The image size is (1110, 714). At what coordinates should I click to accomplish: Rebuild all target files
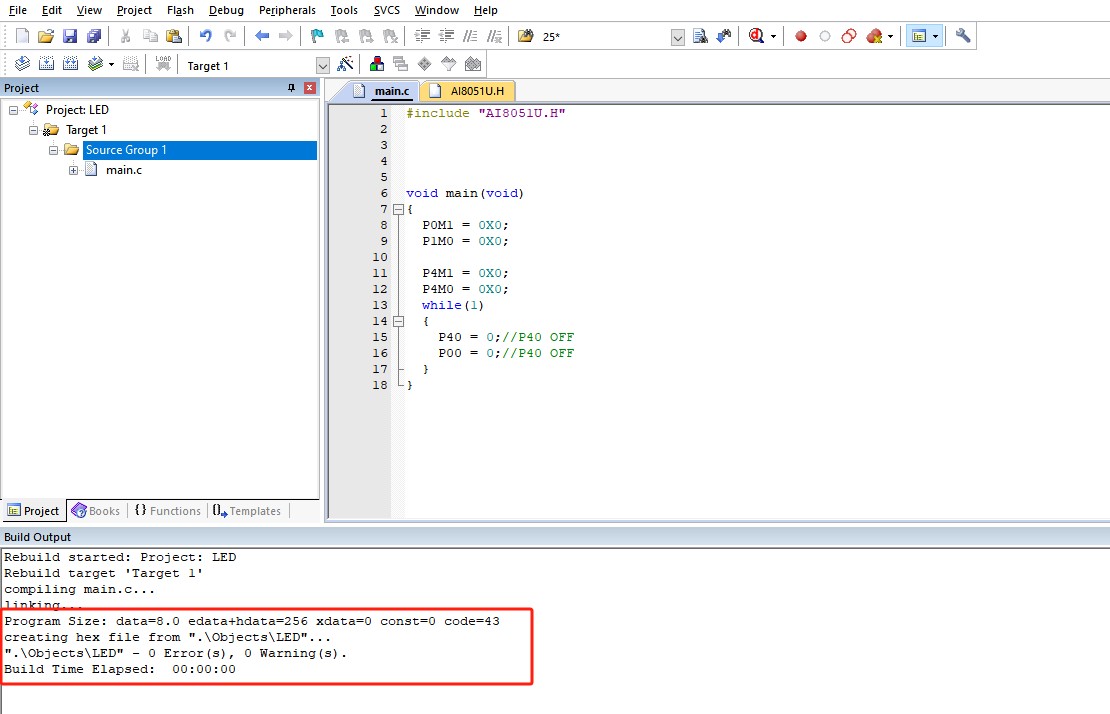pyautogui.click(x=70, y=64)
